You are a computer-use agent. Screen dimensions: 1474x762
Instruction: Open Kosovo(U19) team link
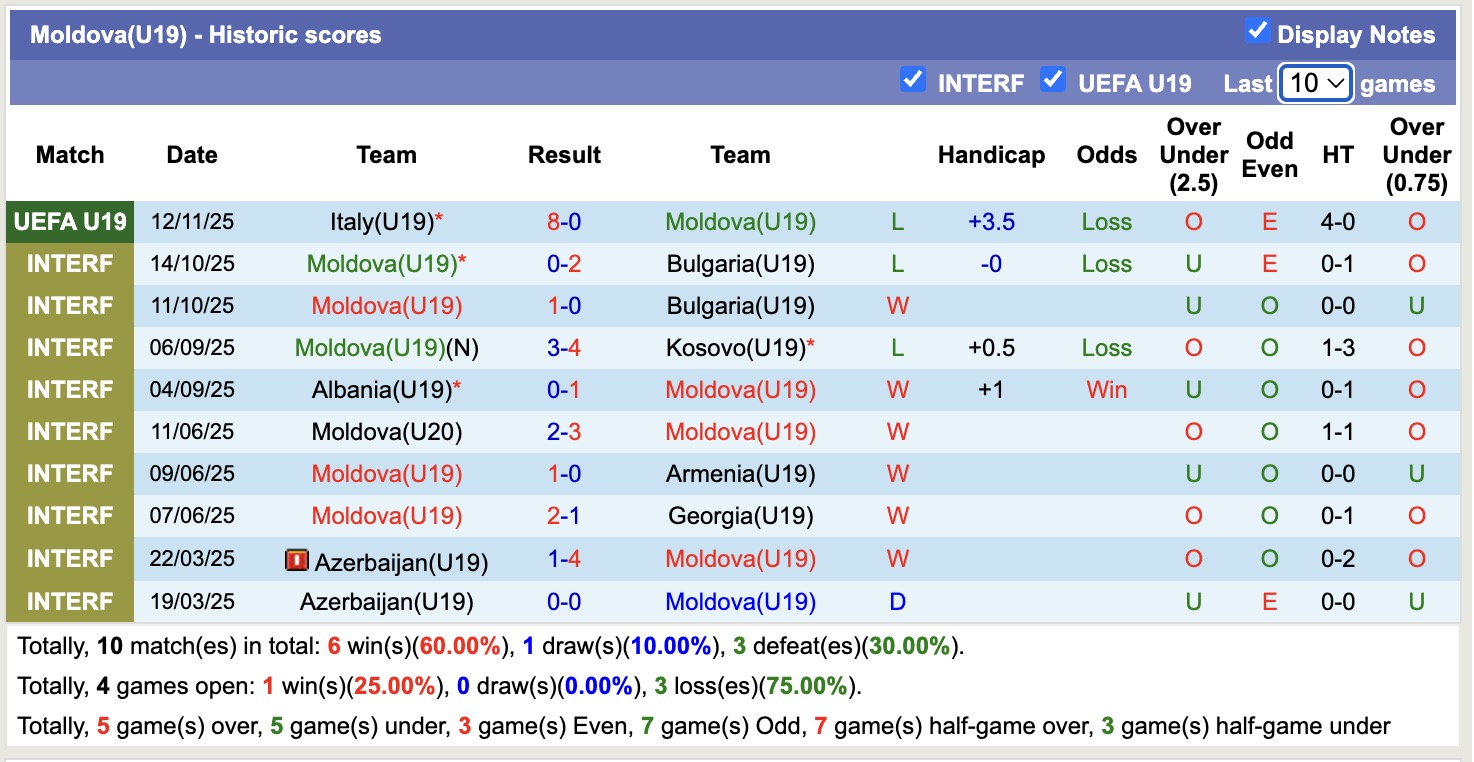pyautogui.click(x=735, y=348)
